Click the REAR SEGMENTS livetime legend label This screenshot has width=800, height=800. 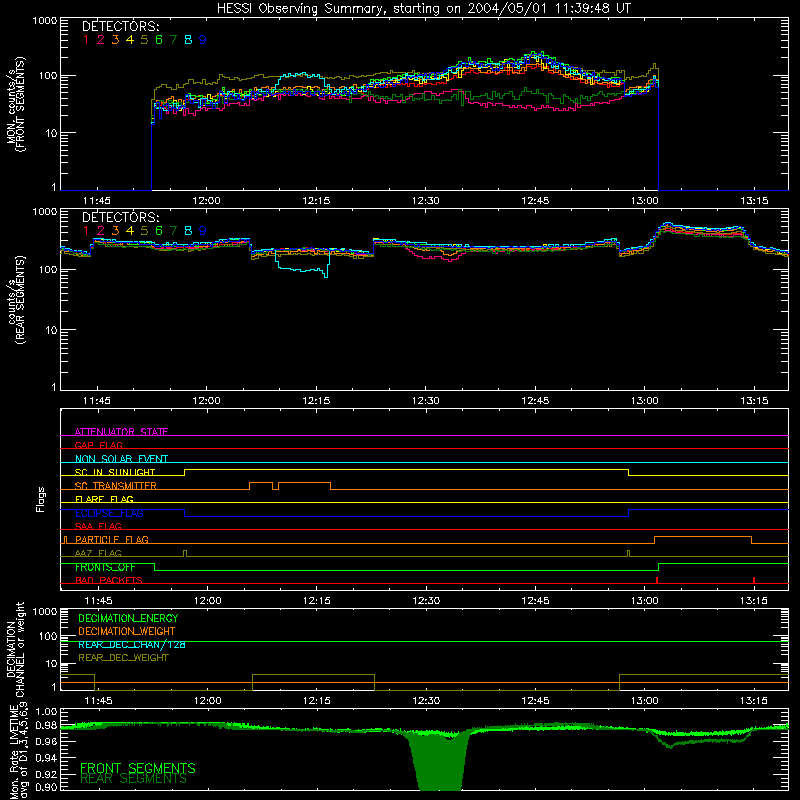coord(134,779)
